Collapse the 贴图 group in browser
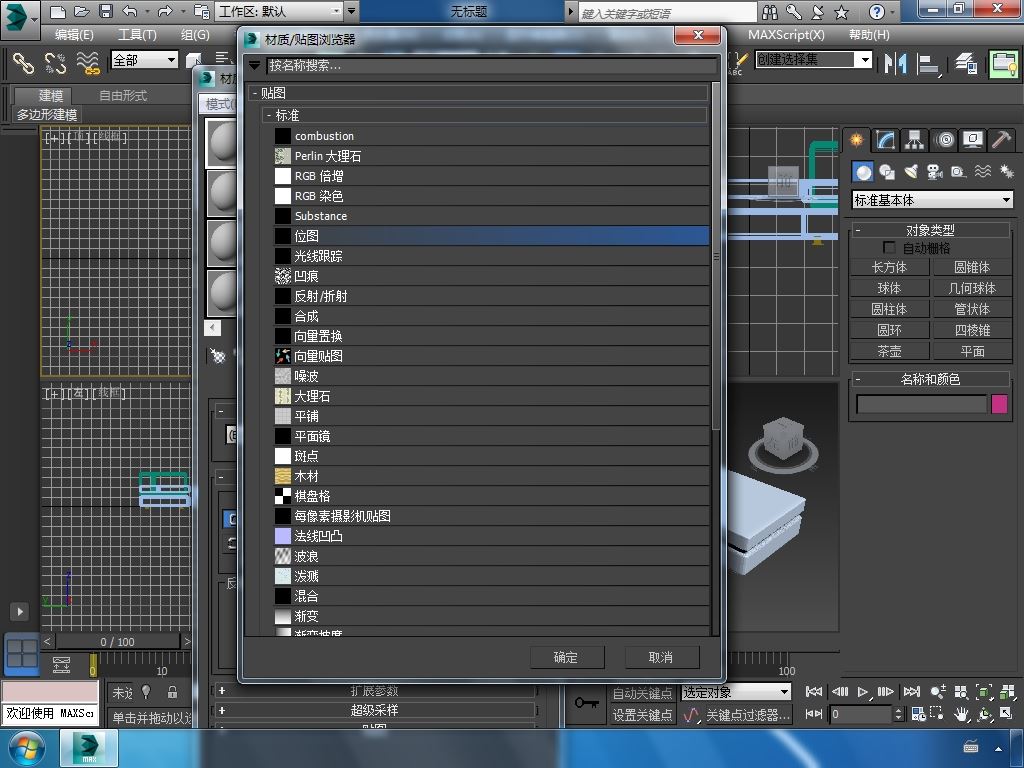 click(255, 93)
